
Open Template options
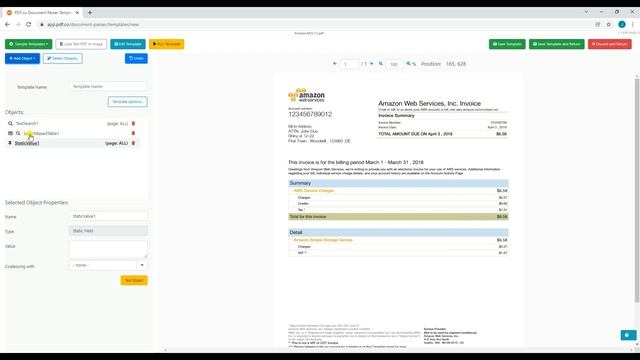click(x=128, y=102)
